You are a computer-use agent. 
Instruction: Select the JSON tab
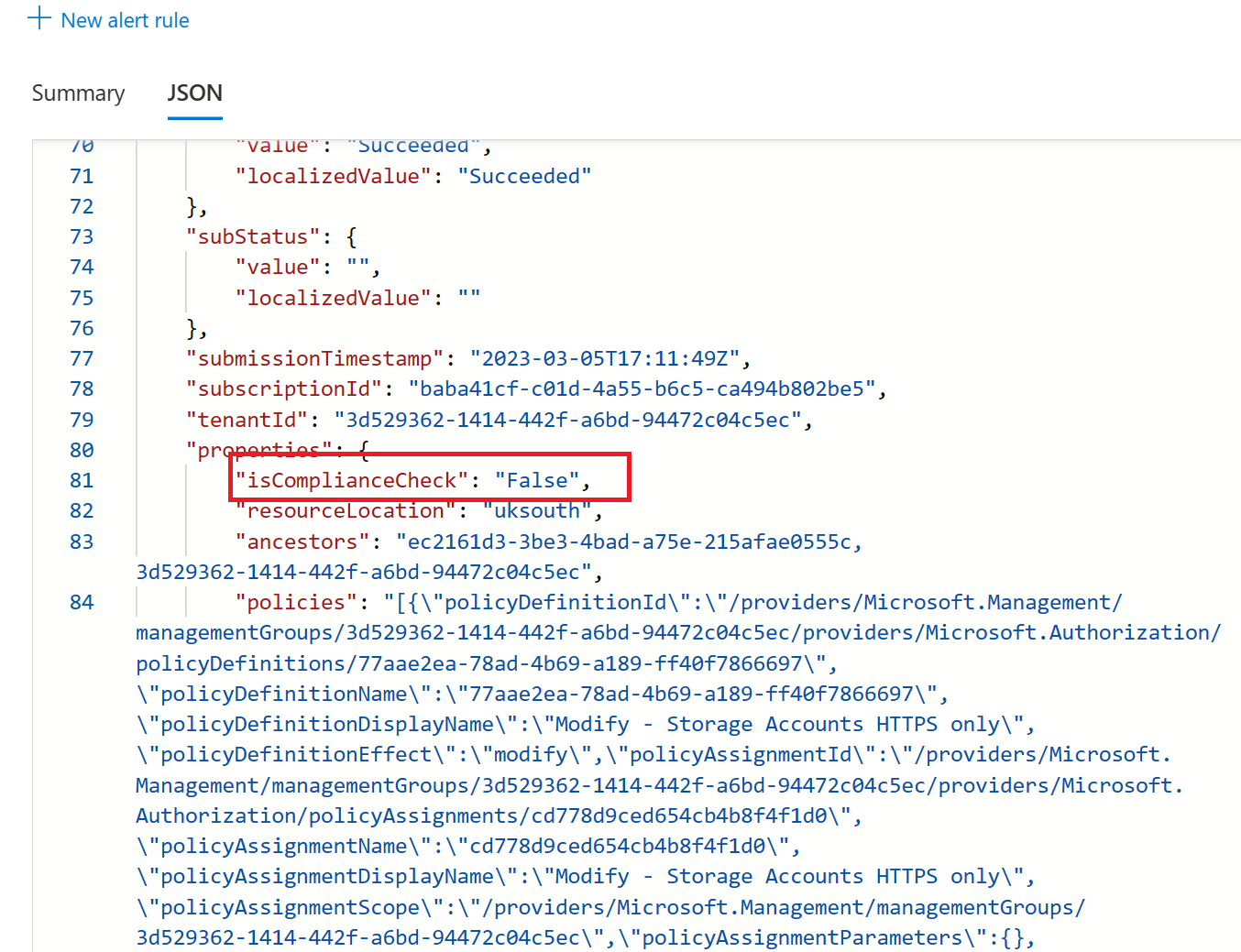point(194,93)
